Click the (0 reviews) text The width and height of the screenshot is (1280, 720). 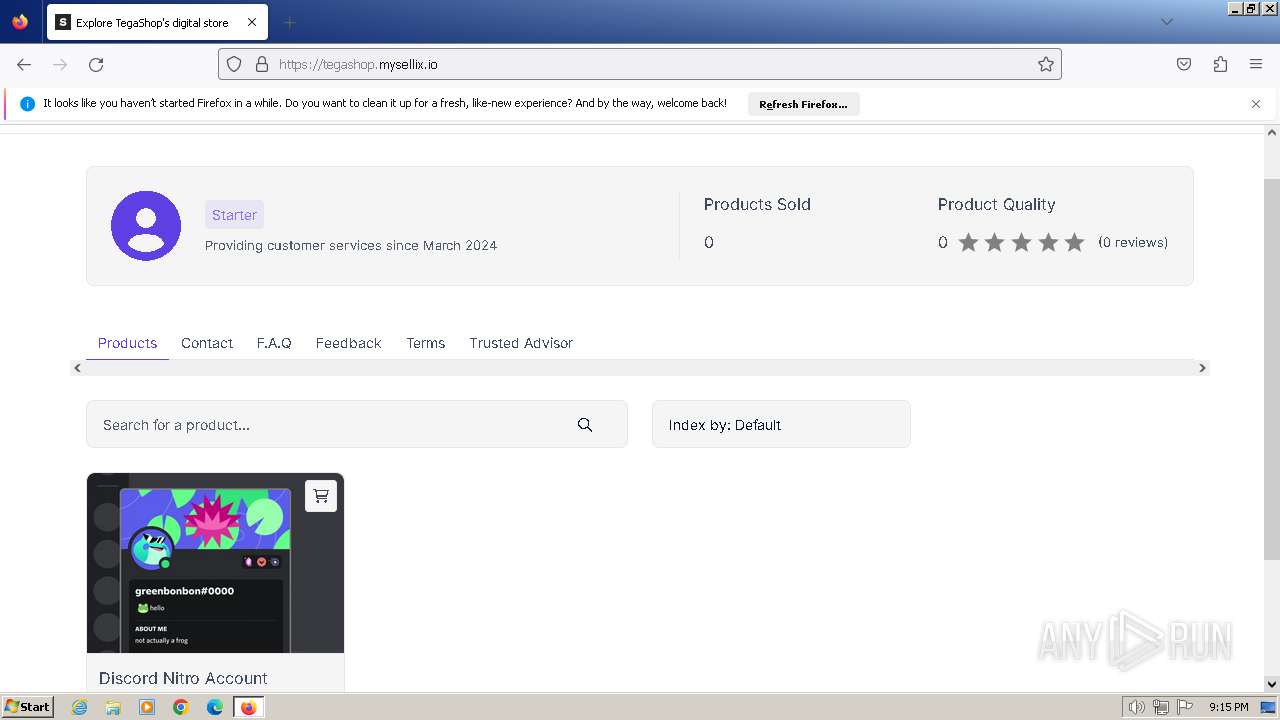click(1133, 242)
